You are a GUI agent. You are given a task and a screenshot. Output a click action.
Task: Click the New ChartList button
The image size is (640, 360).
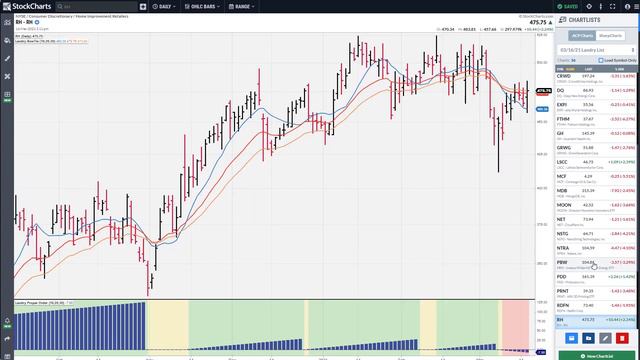click(x=597, y=356)
